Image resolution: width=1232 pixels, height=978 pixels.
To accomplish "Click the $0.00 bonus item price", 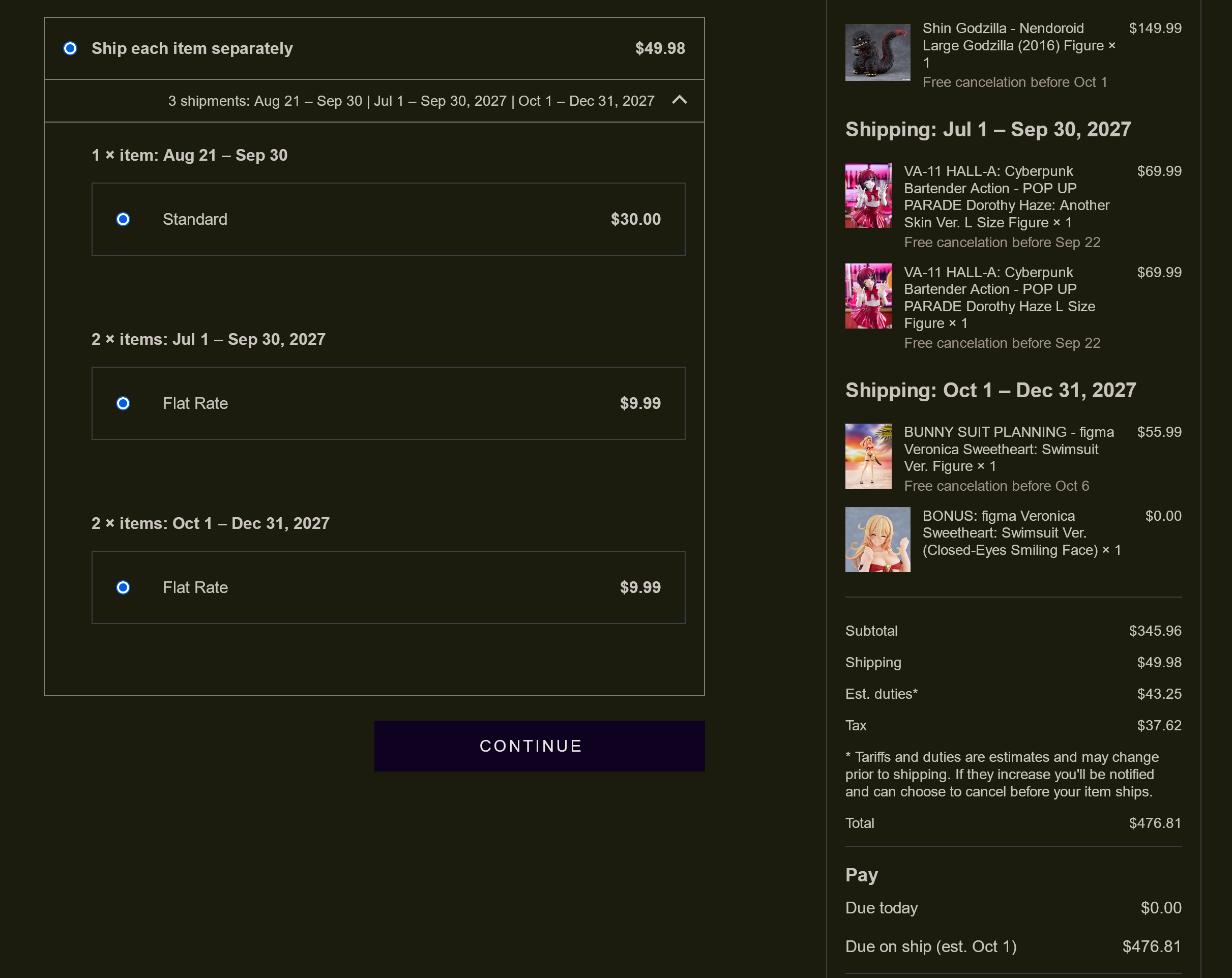I will pyautogui.click(x=1163, y=516).
